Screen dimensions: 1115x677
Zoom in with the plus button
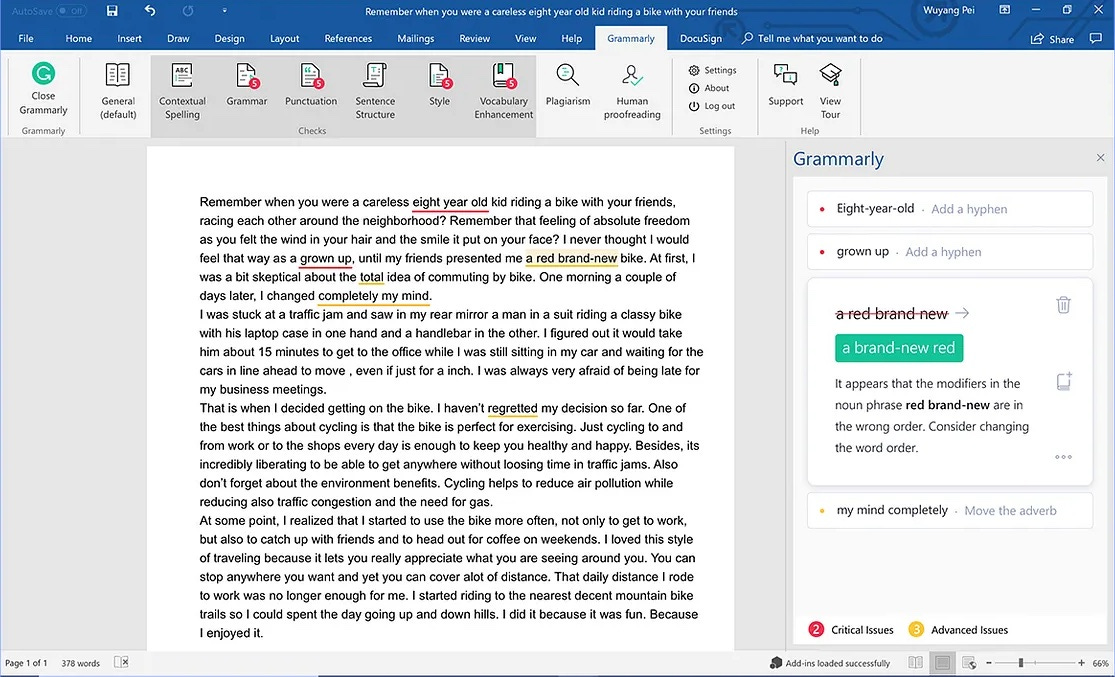pos(1081,663)
